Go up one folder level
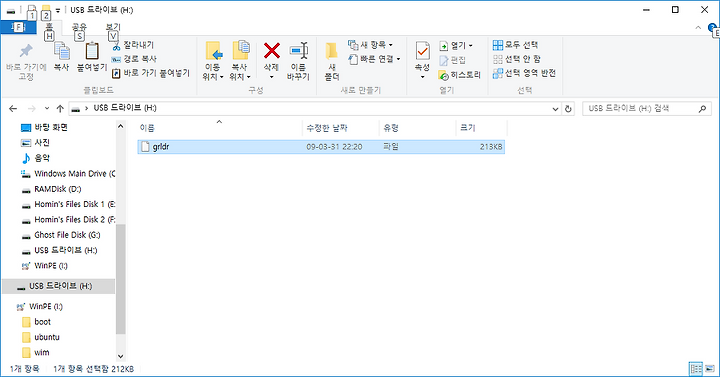This screenshot has width=720, height=377. 60,108
